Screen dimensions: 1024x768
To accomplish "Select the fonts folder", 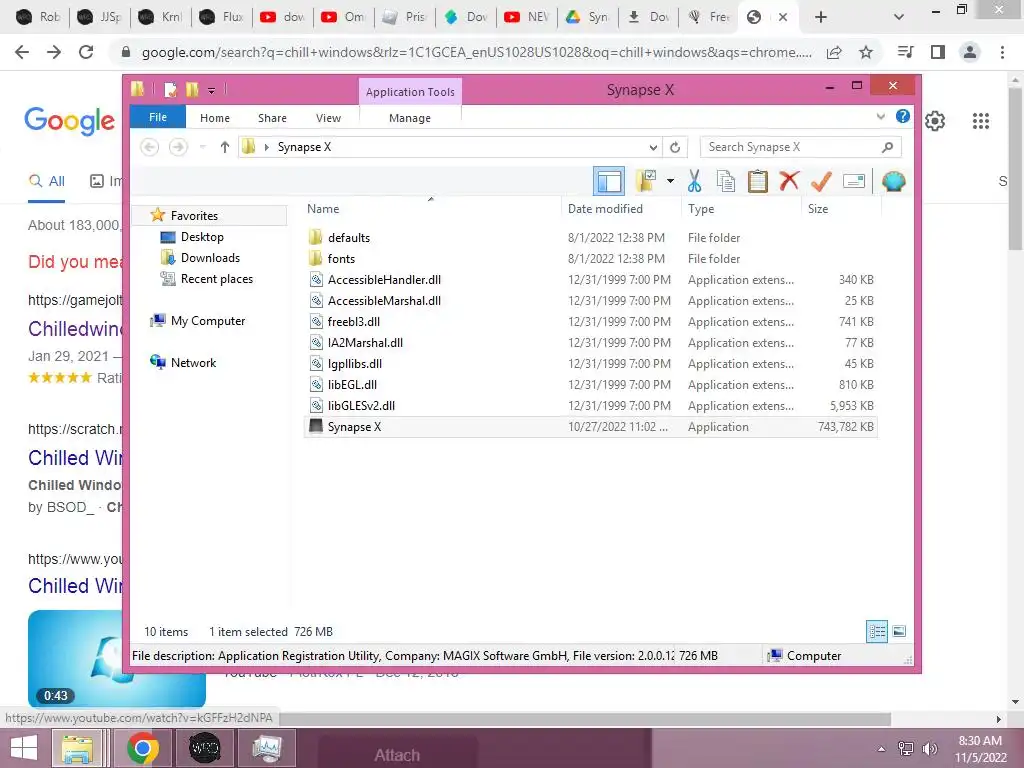I will (590, 259).
